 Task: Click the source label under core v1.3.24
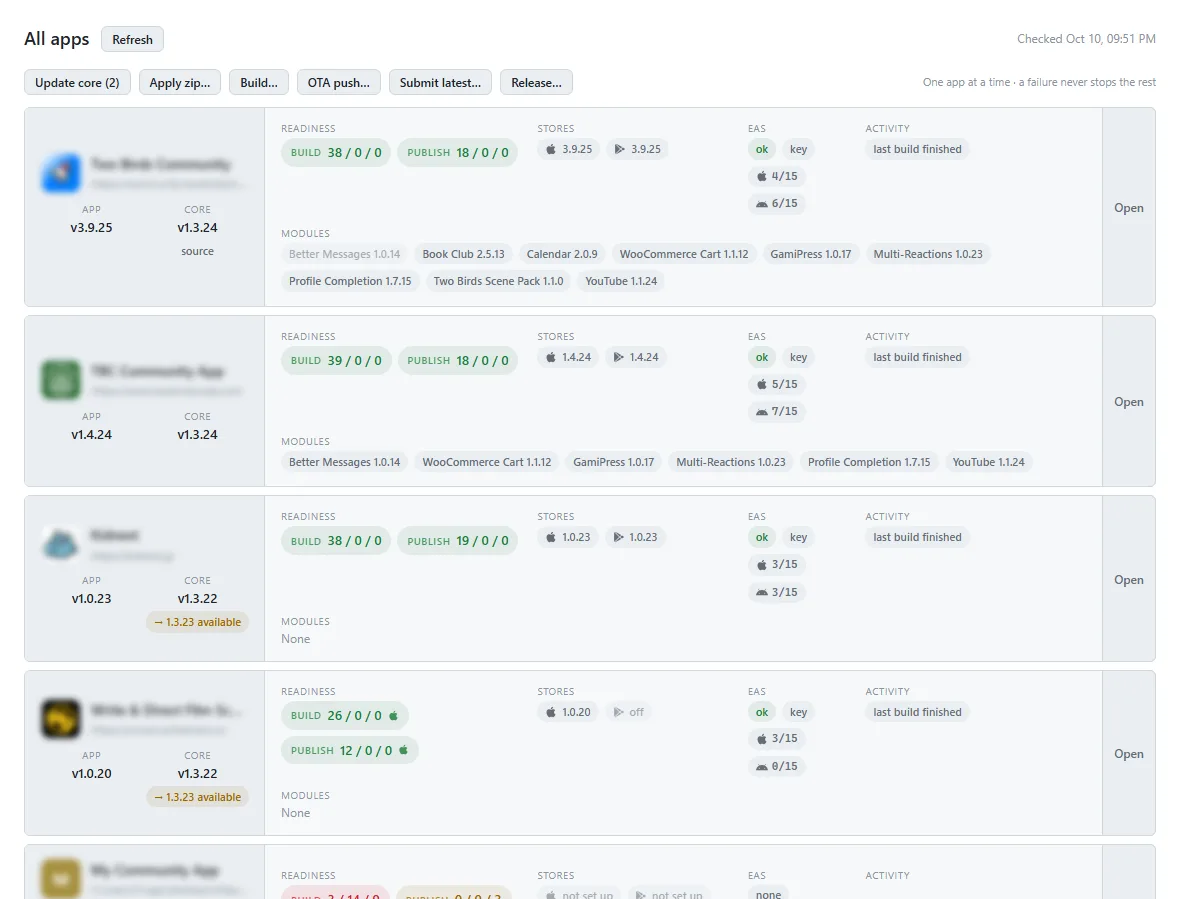click(x=197, y=251)
